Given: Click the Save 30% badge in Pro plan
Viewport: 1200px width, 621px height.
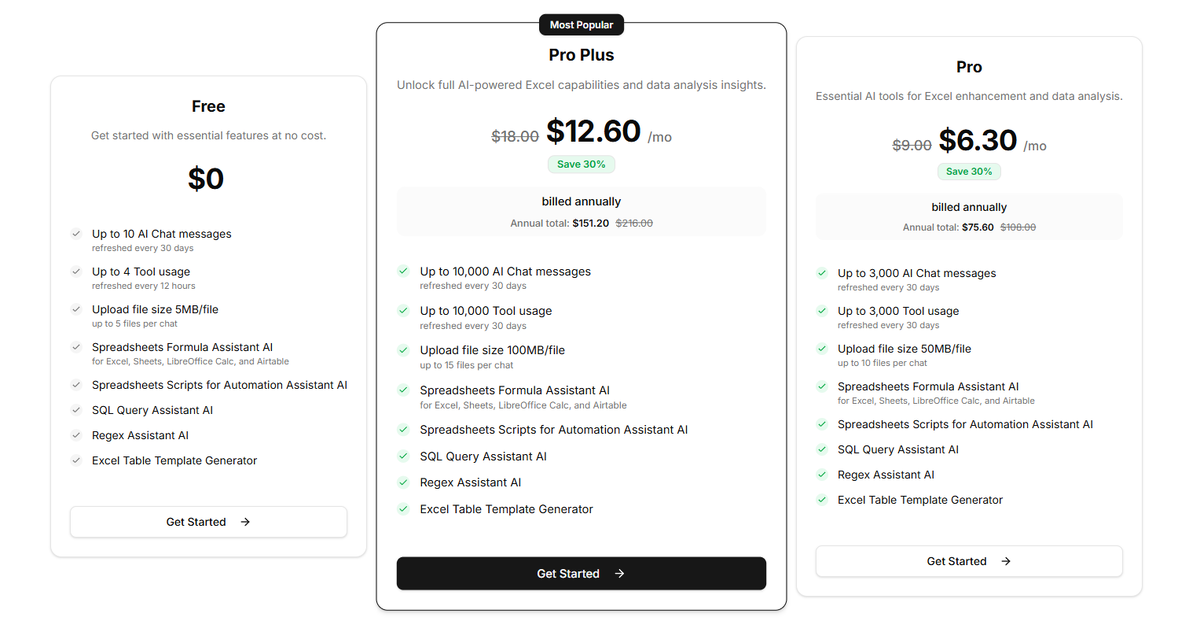Looking at the screenshot, I should tap(969, 171).
